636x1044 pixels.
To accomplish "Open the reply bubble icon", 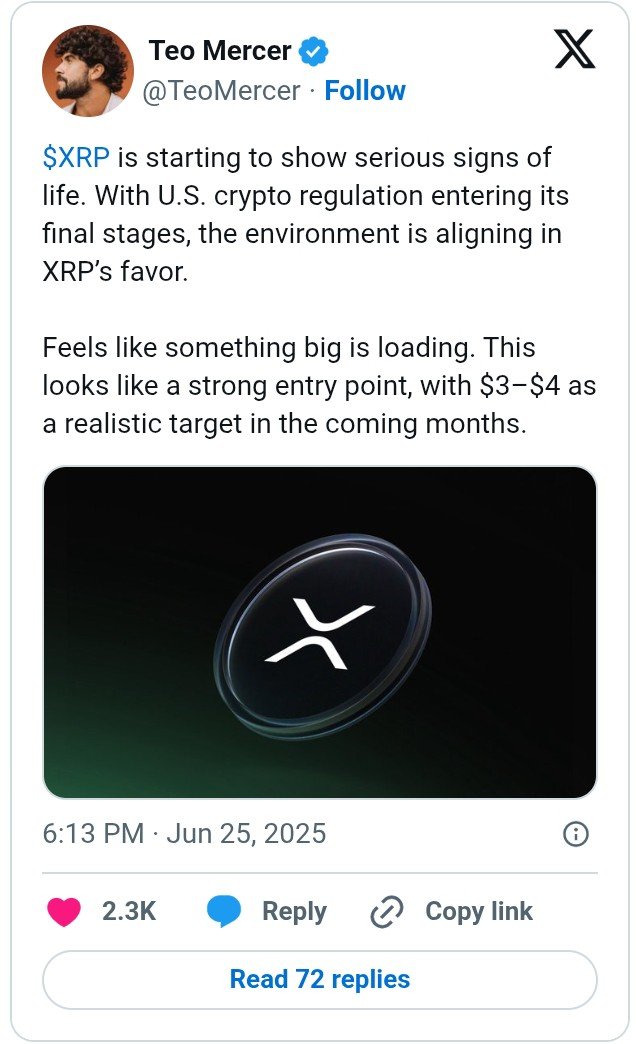I will pyautogui.click(x=222, y=911).
